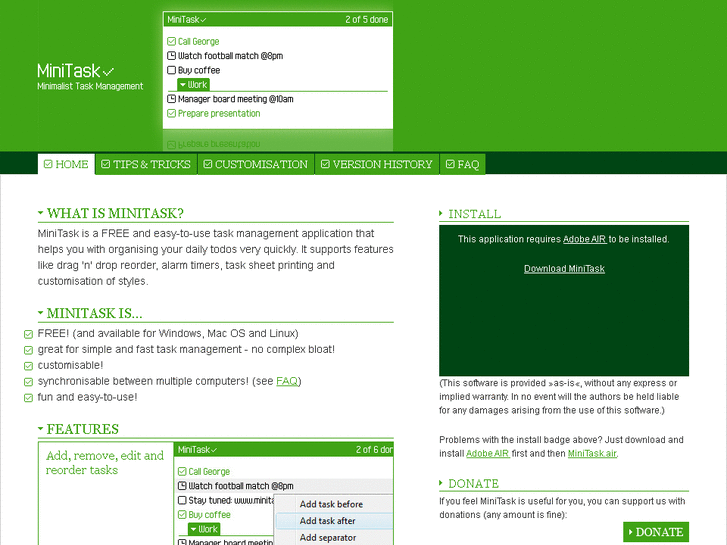Click the checkmark next to MiniTask title in top preview
The width and height of the screenshot is (727, 545).
pyautogui.click(x=203, y=20)
